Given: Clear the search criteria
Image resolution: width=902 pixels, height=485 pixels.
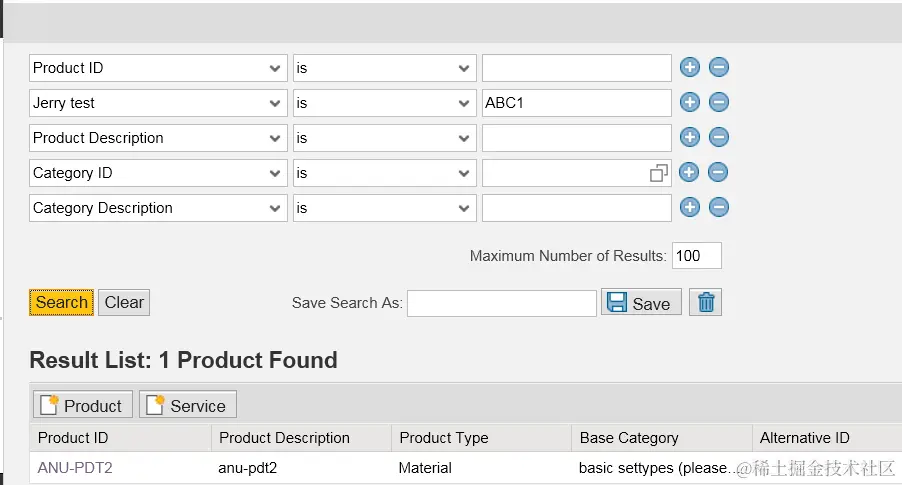Looking at the screenshot, I should pos(124,303).
